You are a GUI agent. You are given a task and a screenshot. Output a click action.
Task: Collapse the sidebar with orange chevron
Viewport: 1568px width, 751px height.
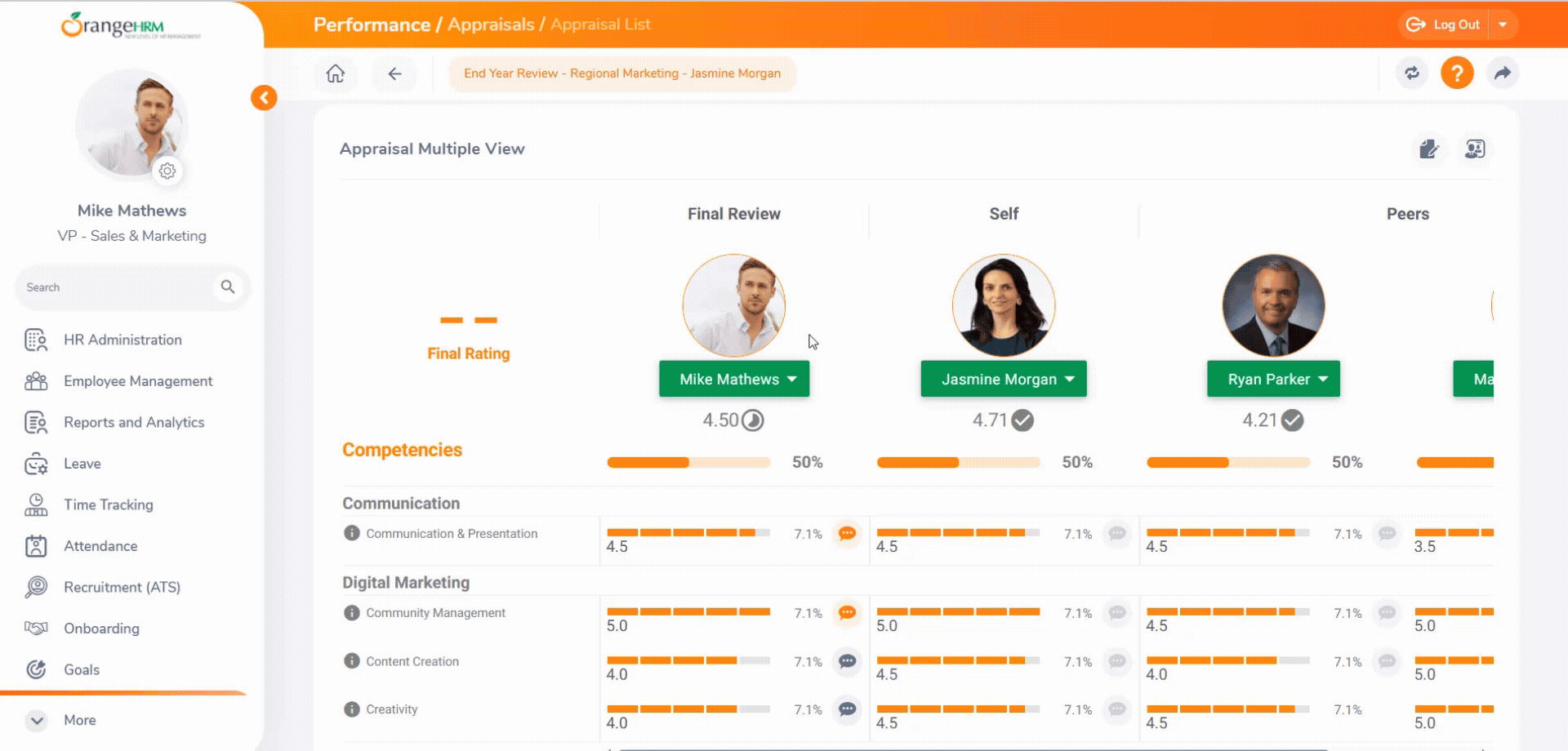point(264,98)
